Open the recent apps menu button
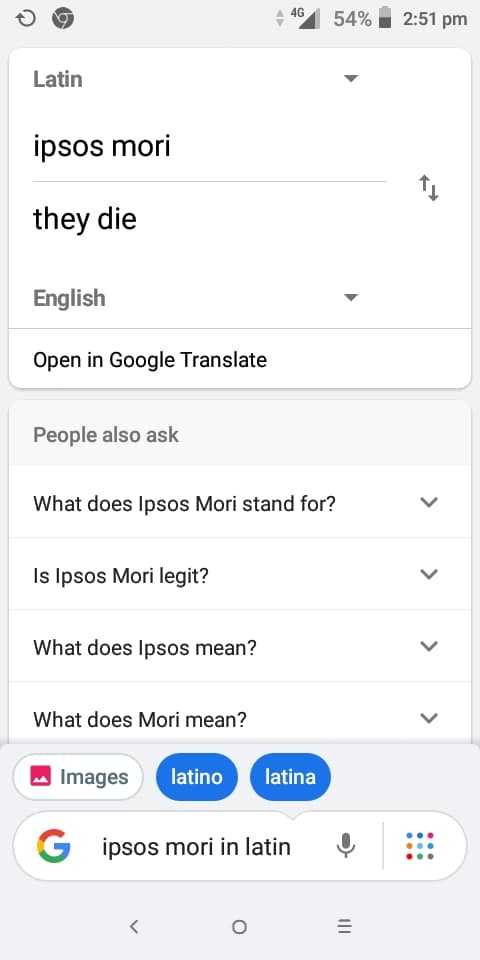480x960 pixels. [345, 926]
